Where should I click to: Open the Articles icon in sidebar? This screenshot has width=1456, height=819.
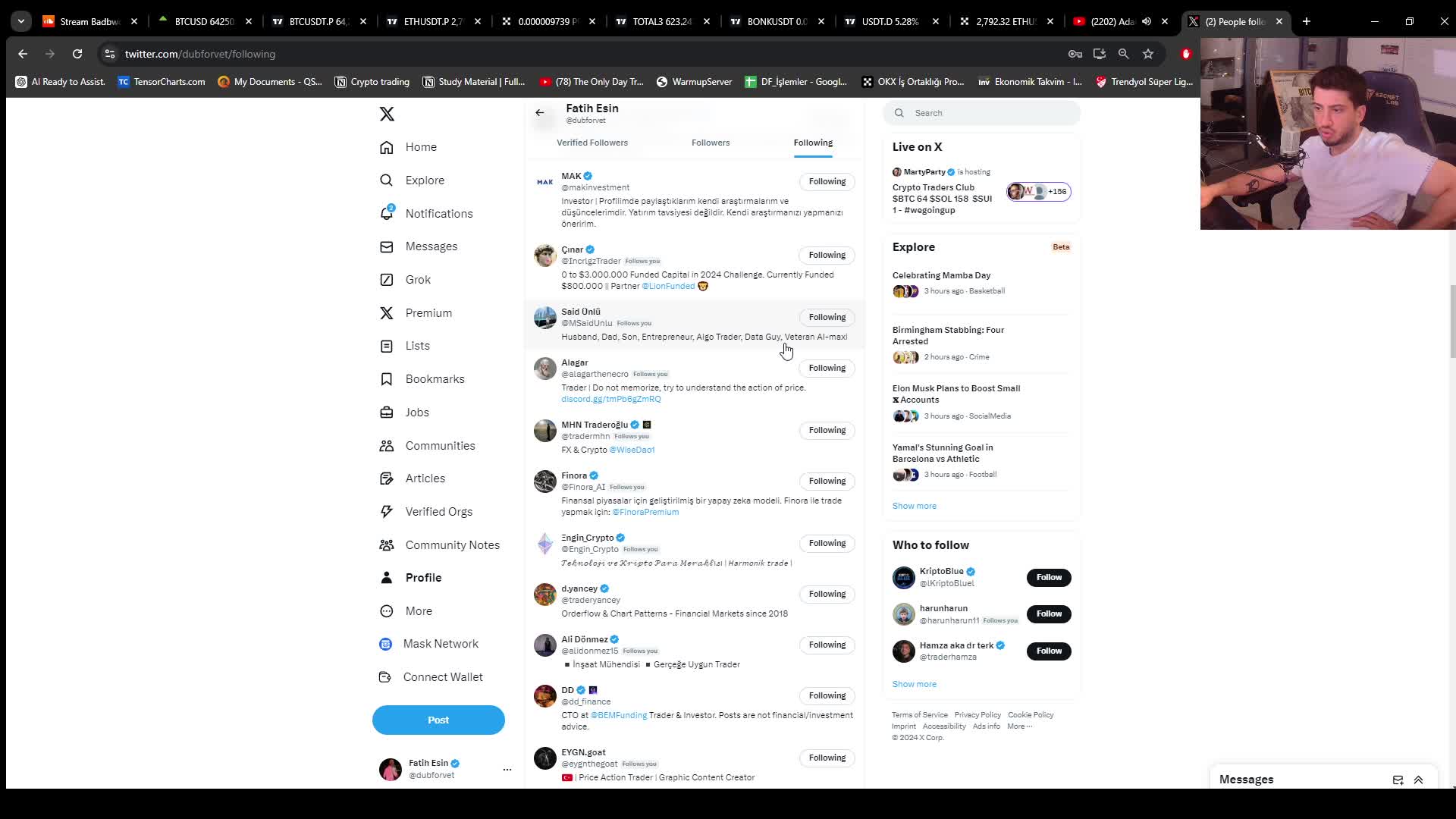coord(387,479)
